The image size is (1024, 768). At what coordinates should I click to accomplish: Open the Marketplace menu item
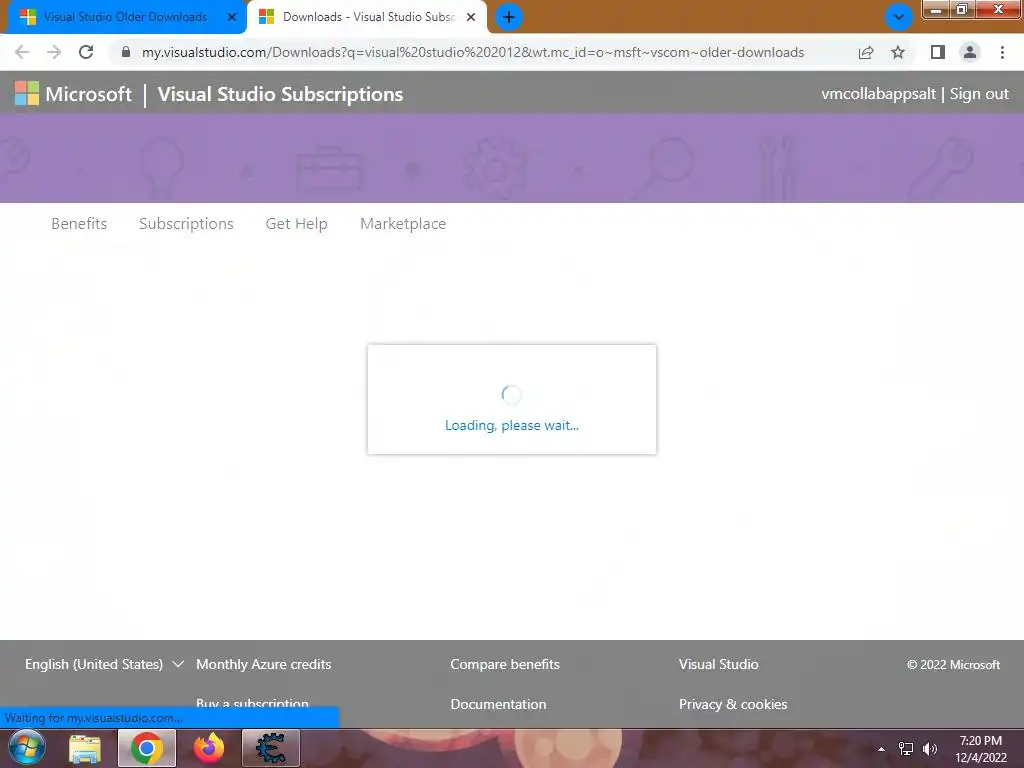tap(403, 223)
